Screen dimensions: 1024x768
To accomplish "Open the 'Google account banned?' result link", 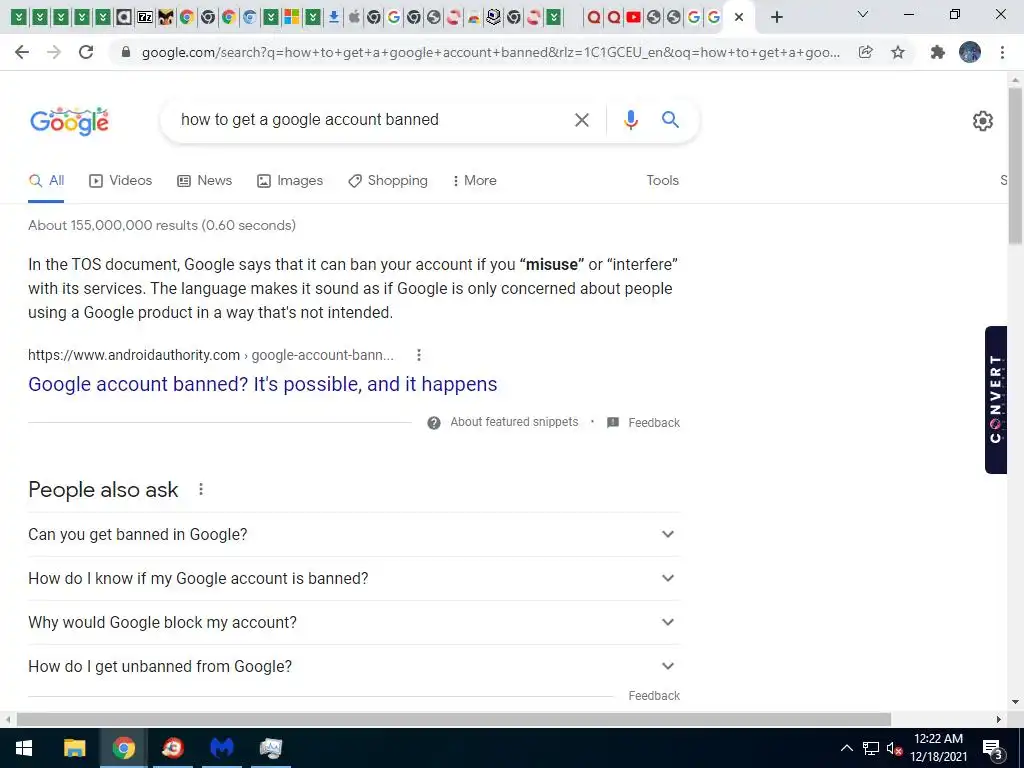I will coord(263,384).
